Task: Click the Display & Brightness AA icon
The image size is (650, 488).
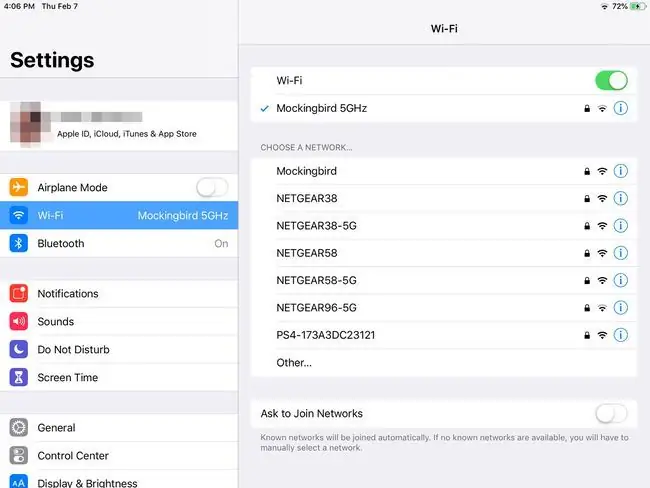Action: click(19, 481)
